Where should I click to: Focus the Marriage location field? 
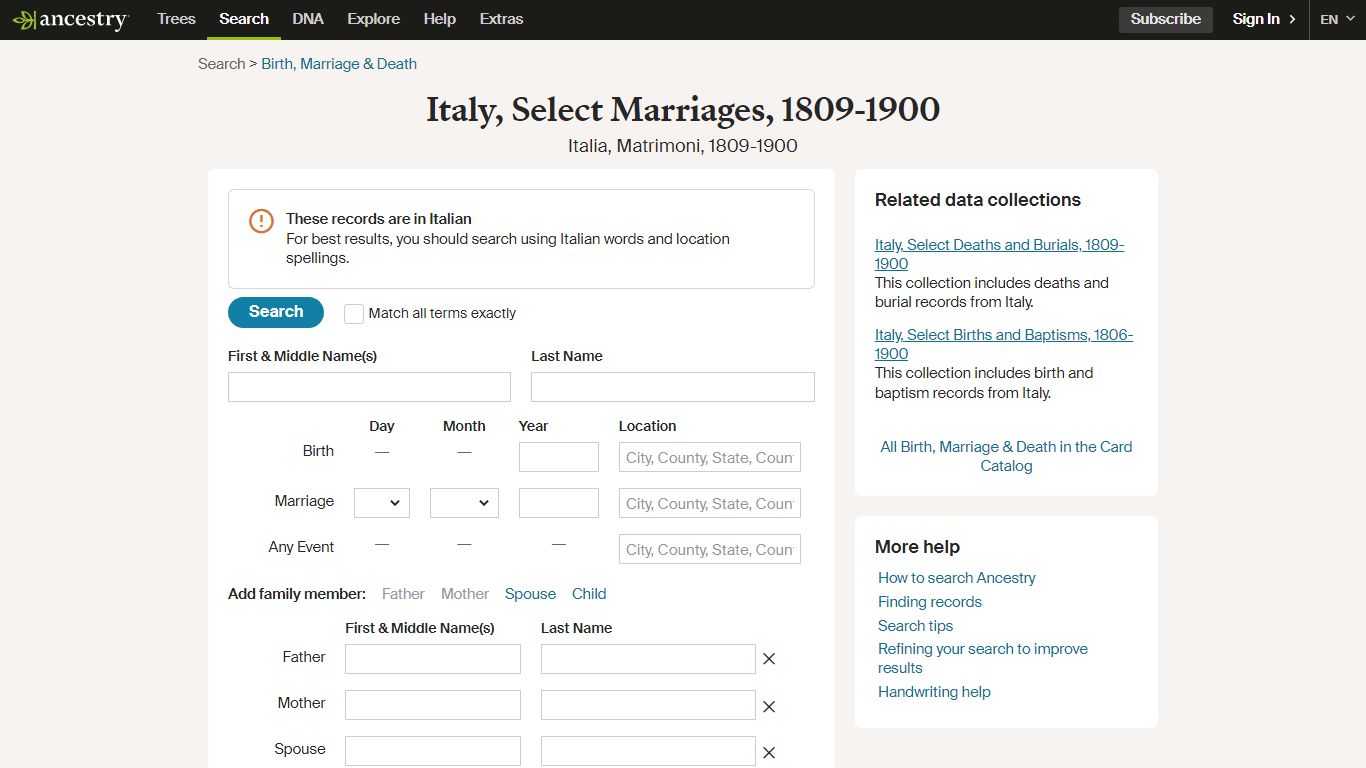710,503
